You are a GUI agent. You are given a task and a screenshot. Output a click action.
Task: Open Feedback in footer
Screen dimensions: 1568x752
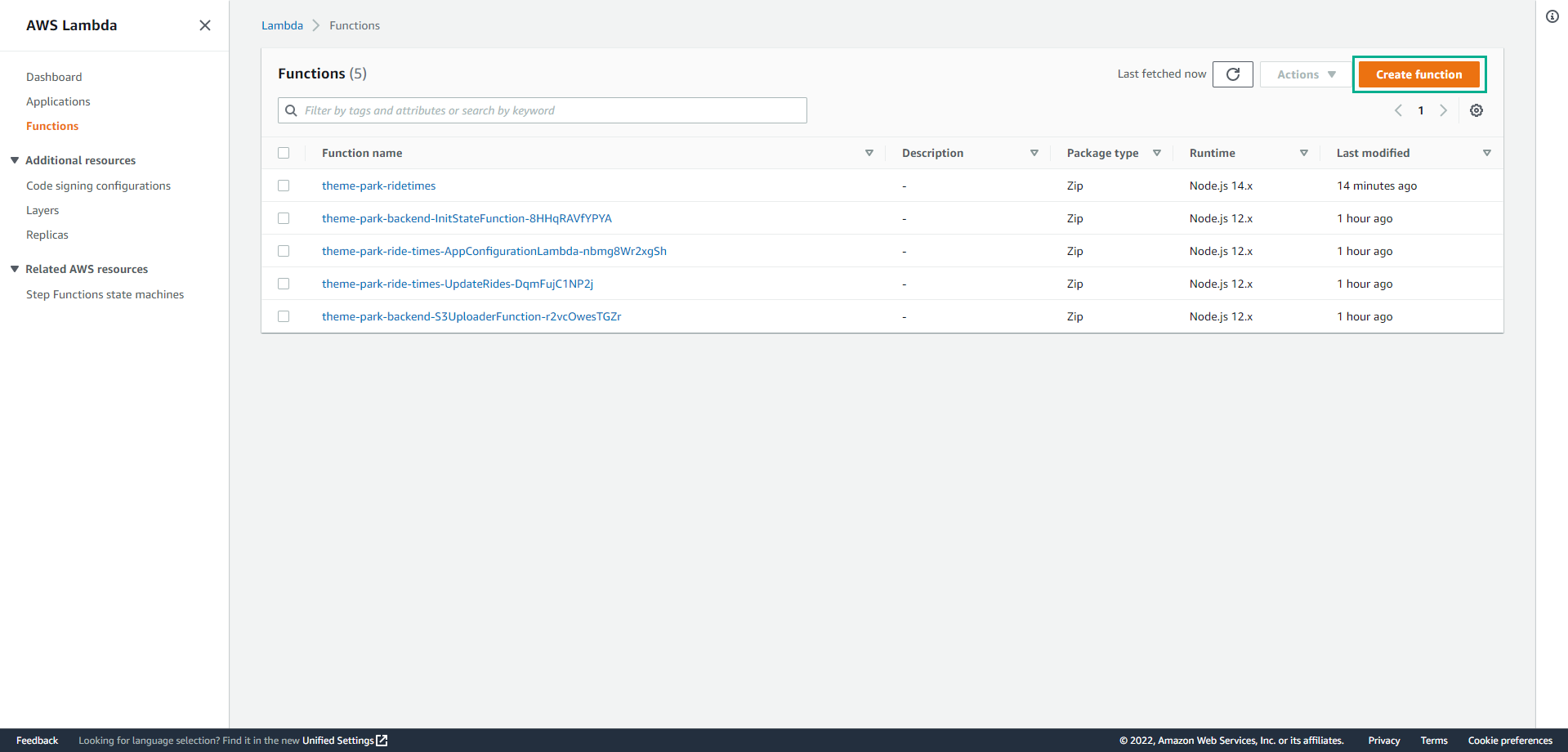click(x=37, y=741)
